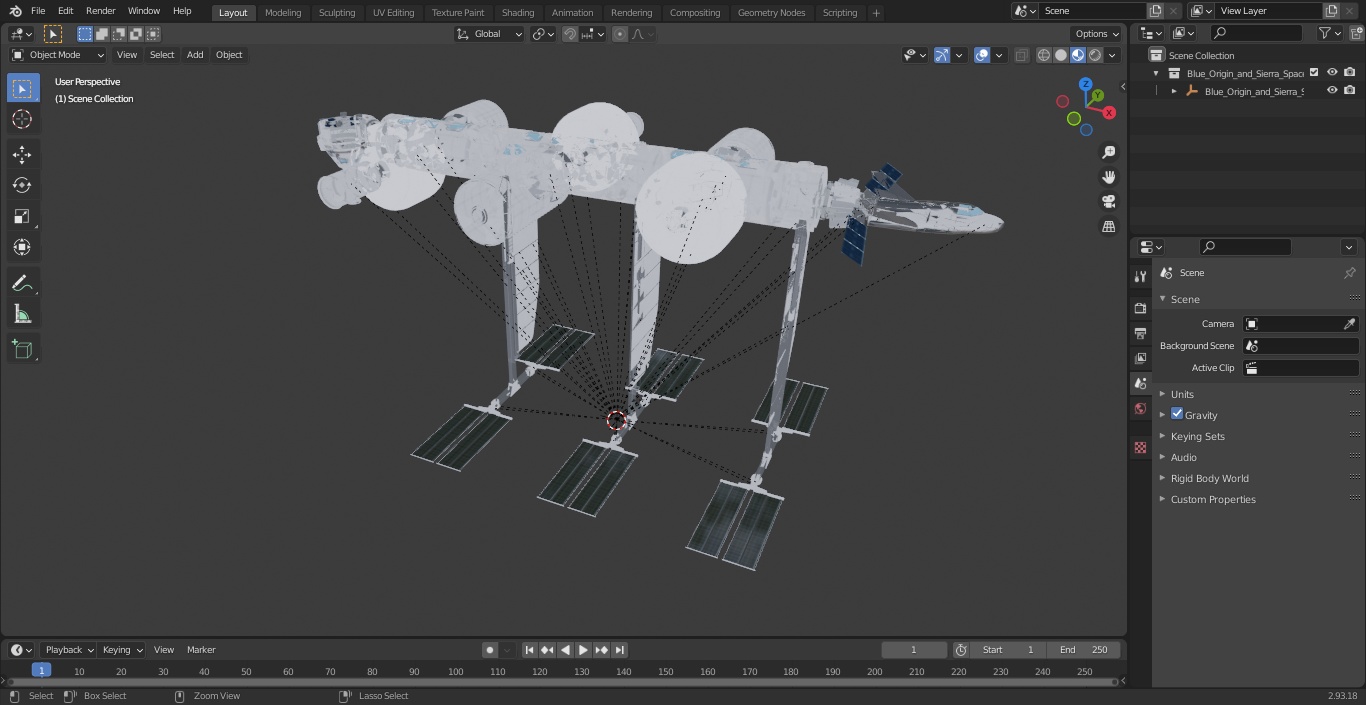1366x705 pixels.
Task: Choose the Annotate tool
Action: click(x=22, y=283)
